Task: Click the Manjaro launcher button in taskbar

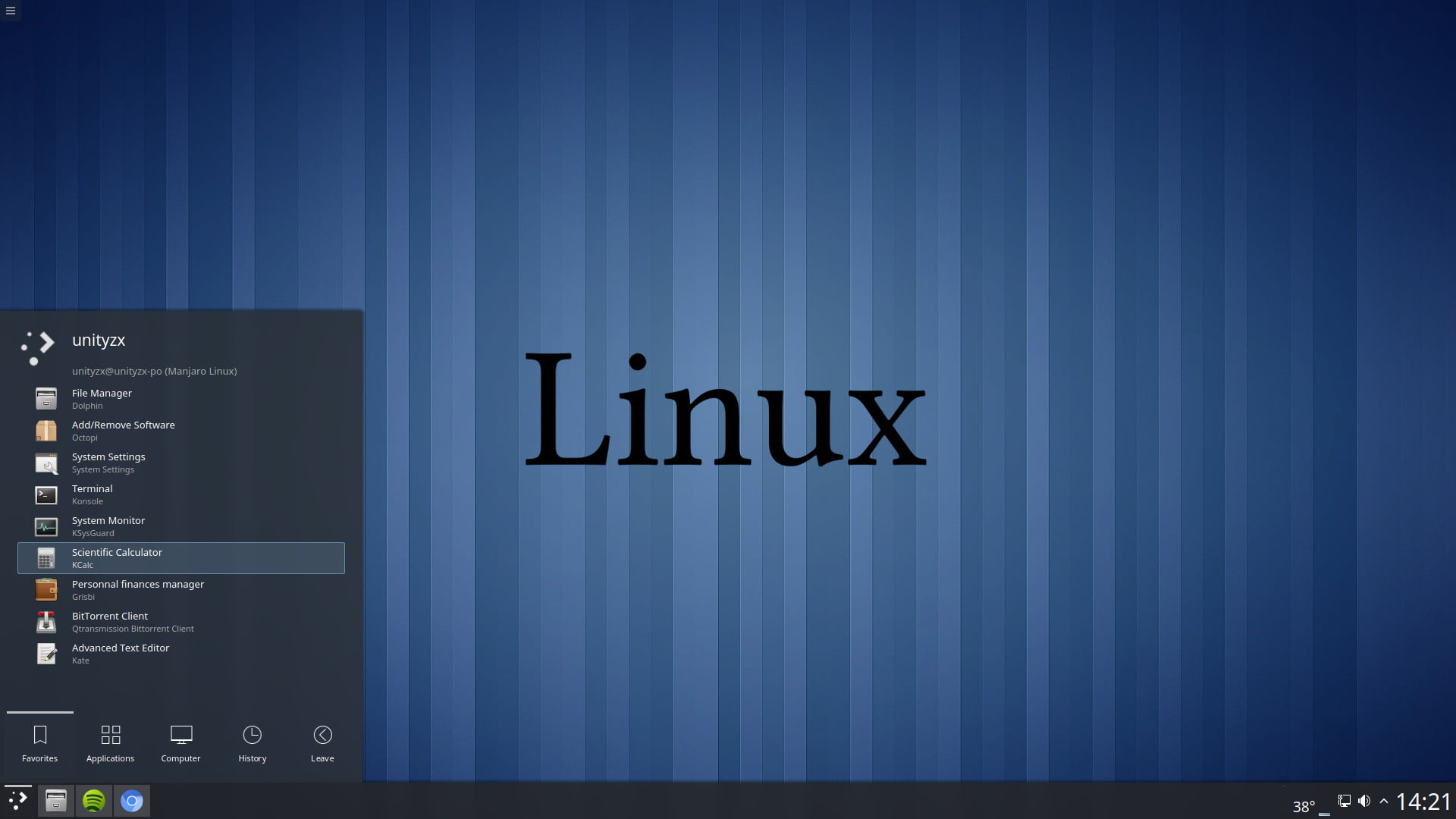Action: (17, 801)
